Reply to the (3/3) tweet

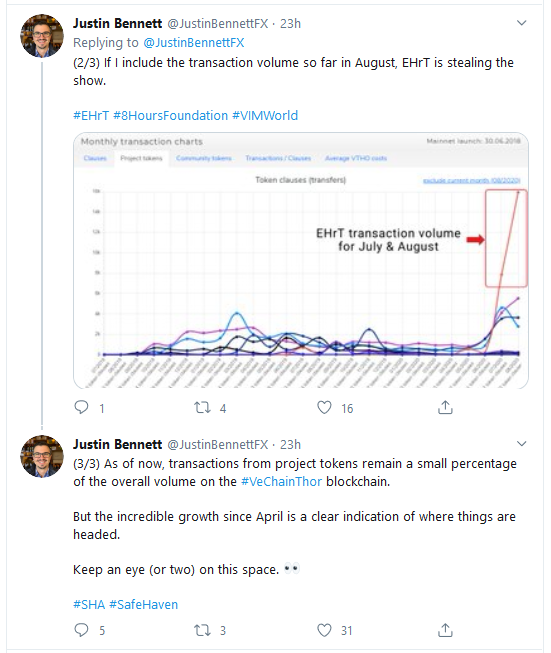coord(81,630)
